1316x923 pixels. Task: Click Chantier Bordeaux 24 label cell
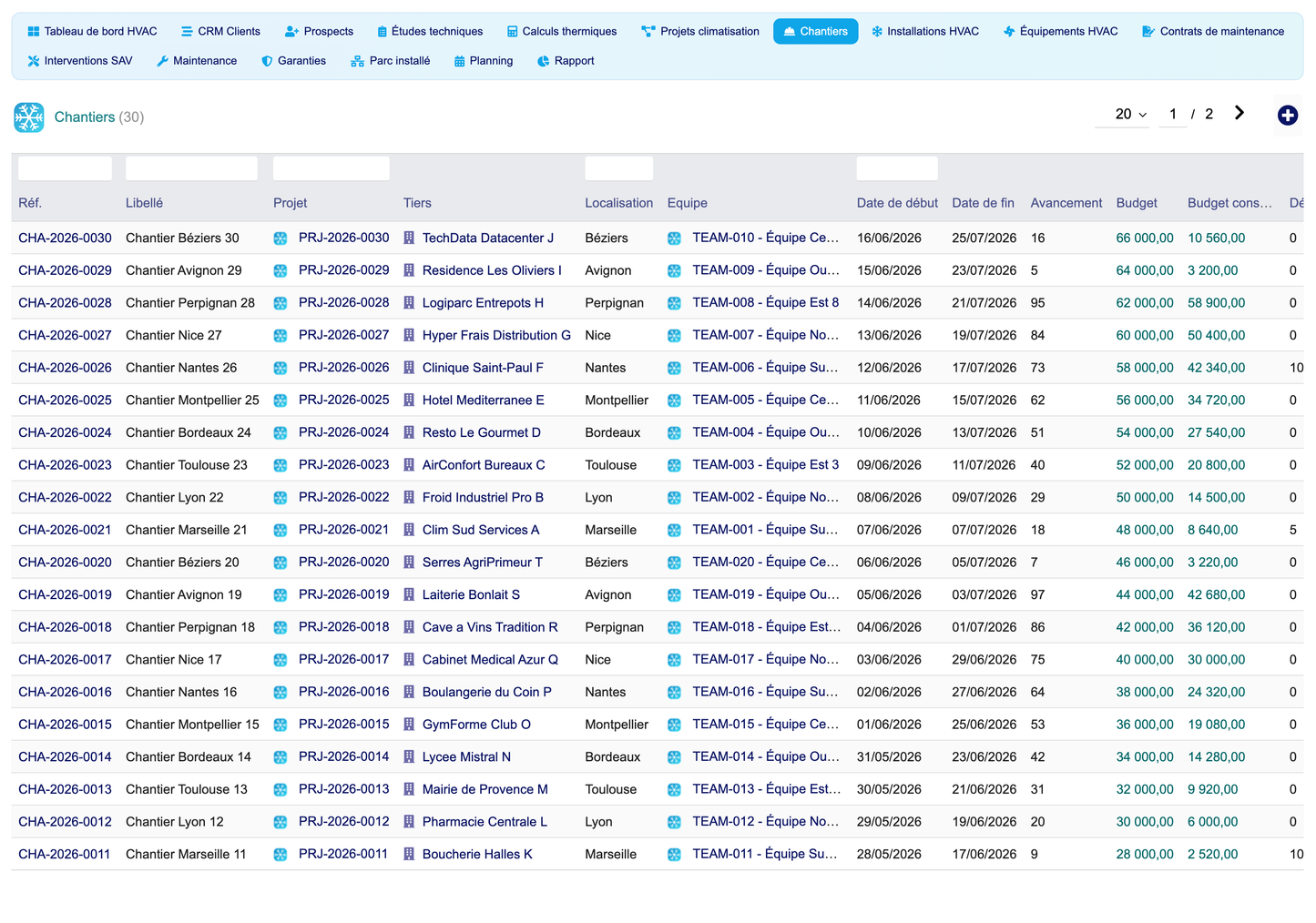[x=189, y=433]
